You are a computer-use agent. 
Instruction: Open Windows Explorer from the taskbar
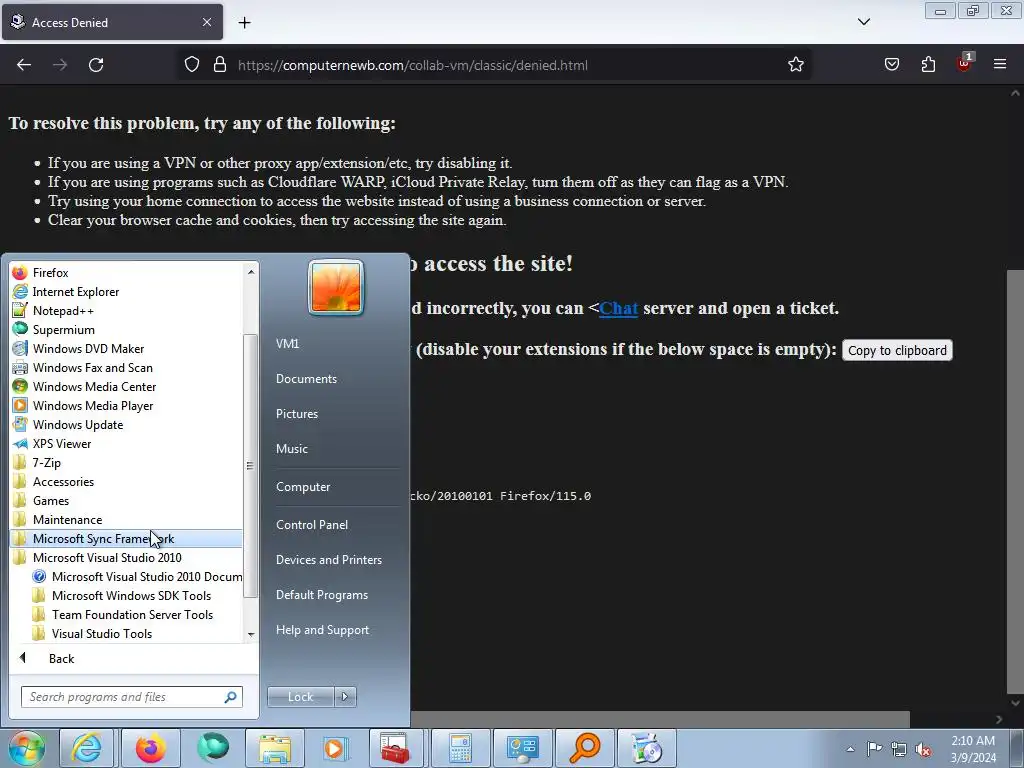[275, 748]
